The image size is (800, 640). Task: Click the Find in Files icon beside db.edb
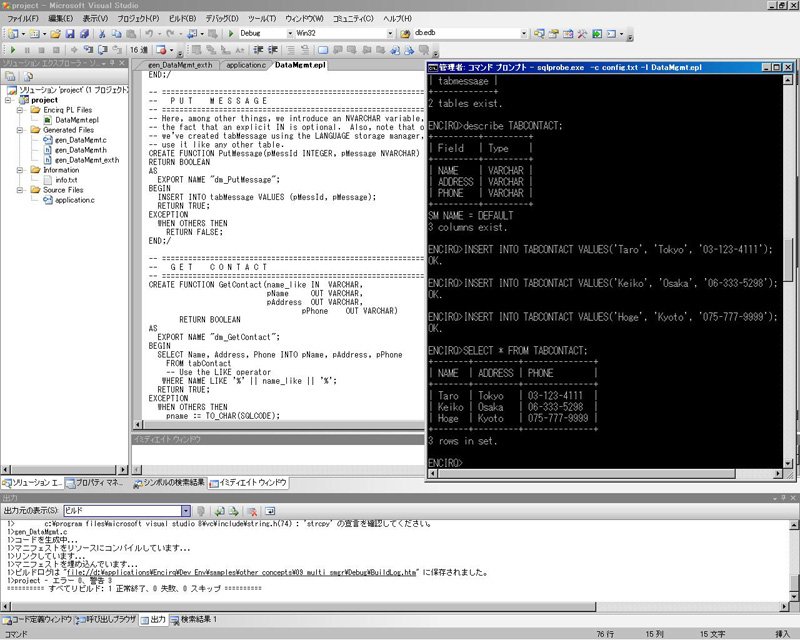(405, 34)
